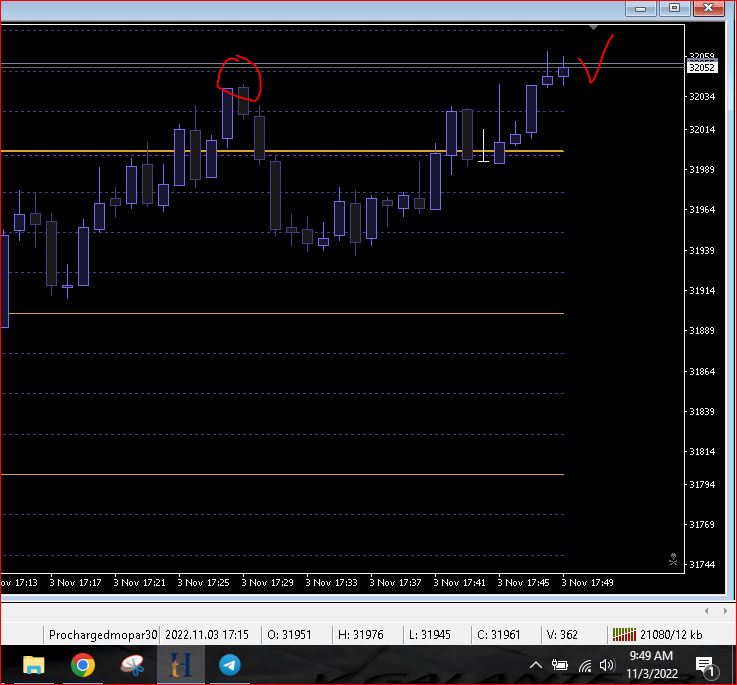Screen dimensions: 737x685
Task: Show hidden system tray icons
Action: click(536, 665)
